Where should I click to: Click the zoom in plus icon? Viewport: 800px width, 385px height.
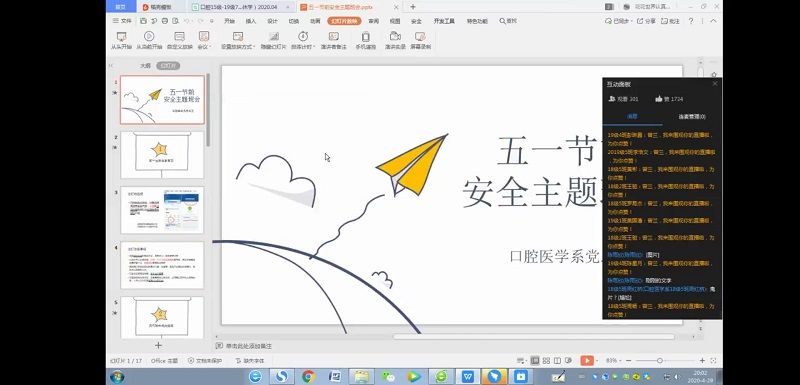[x=702, y=361]
